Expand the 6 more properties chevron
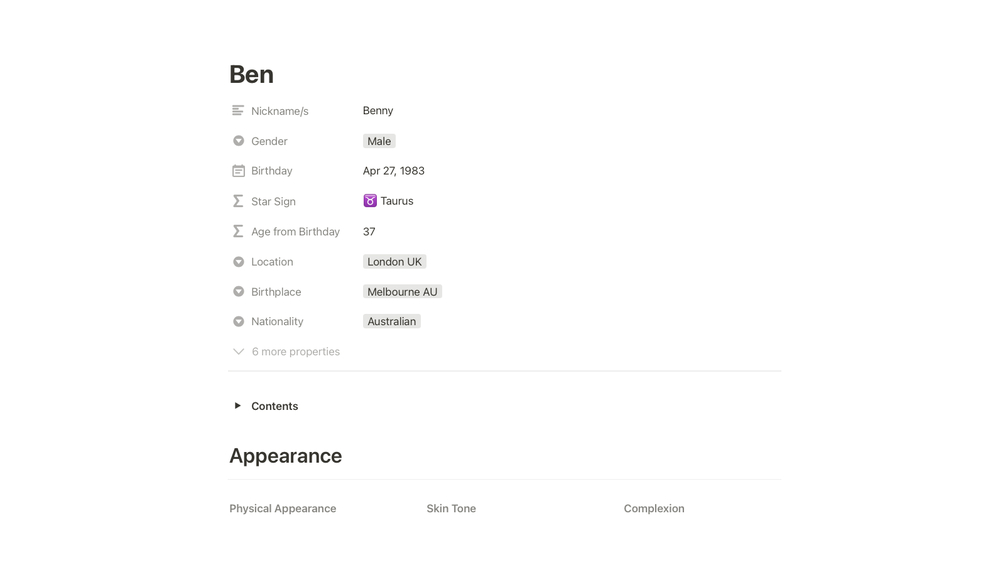 [x=238, y=352]
